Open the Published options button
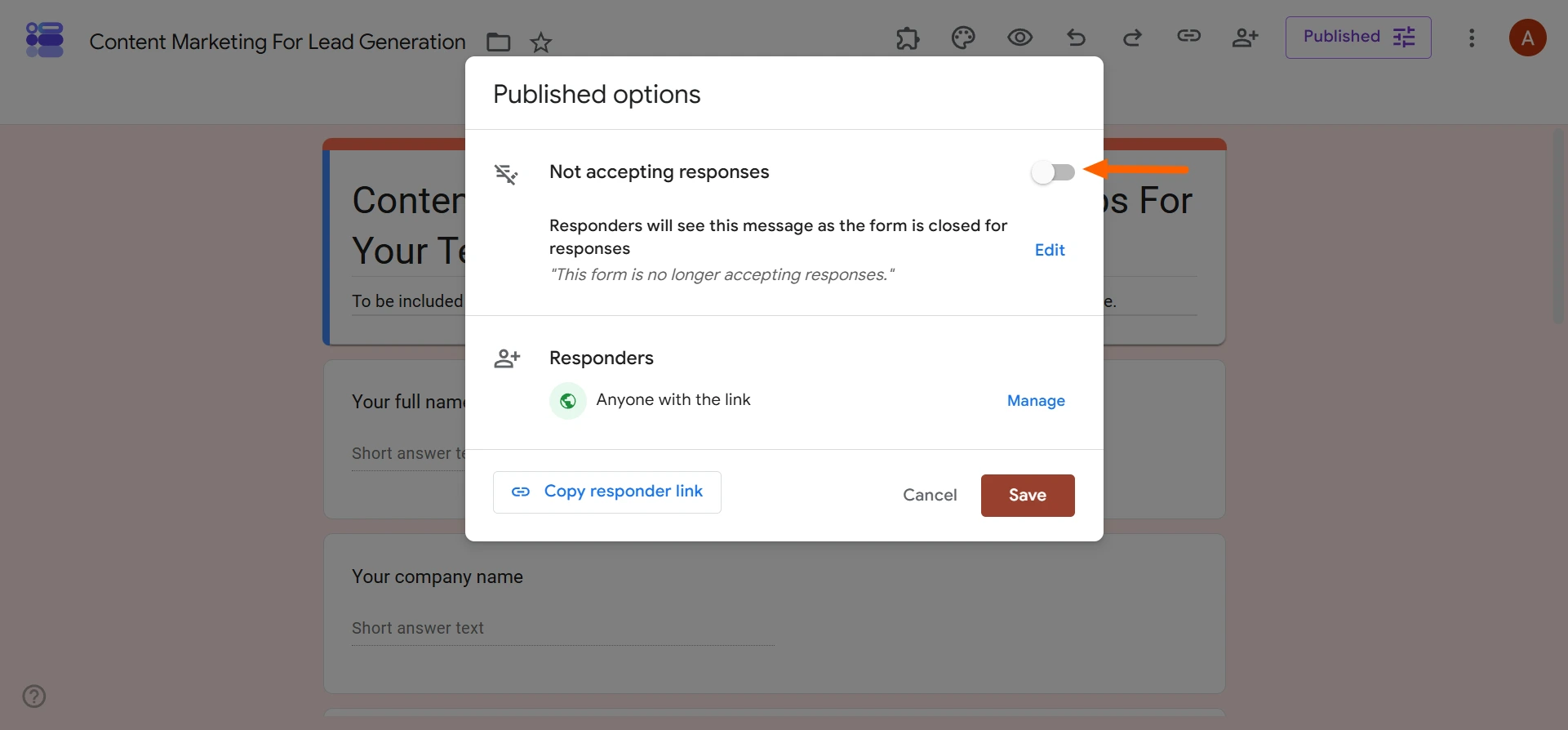 pyautogui.click(x=1358, y=38)
